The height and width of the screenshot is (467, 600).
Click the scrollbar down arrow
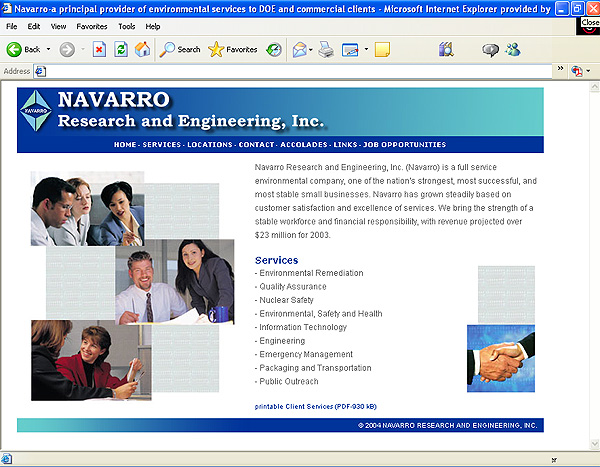point(595,444)
